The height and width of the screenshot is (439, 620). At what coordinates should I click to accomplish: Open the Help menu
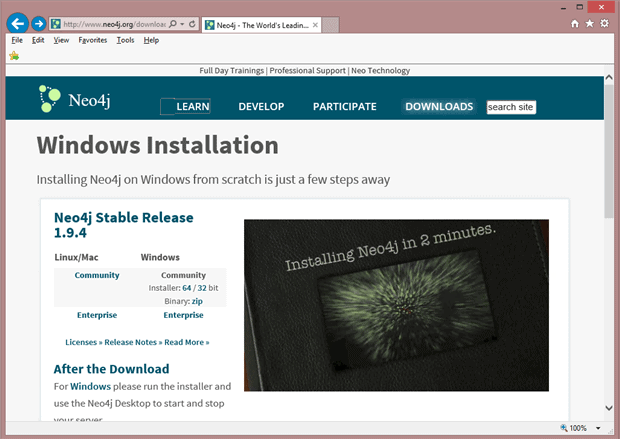coord(151,40)
